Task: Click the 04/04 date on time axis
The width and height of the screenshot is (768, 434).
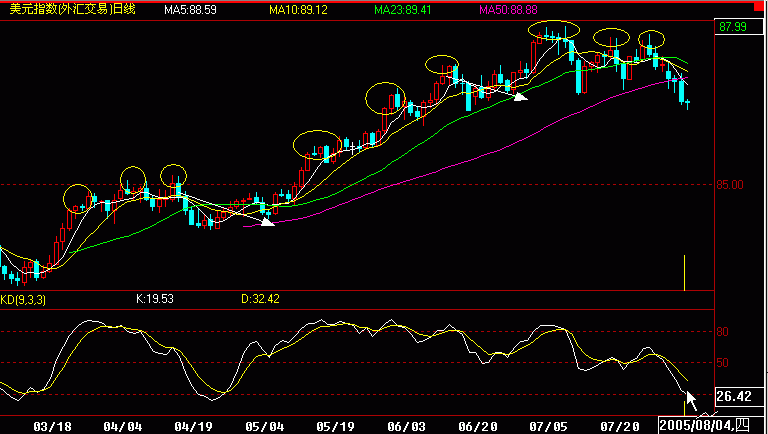Action: 123,427
